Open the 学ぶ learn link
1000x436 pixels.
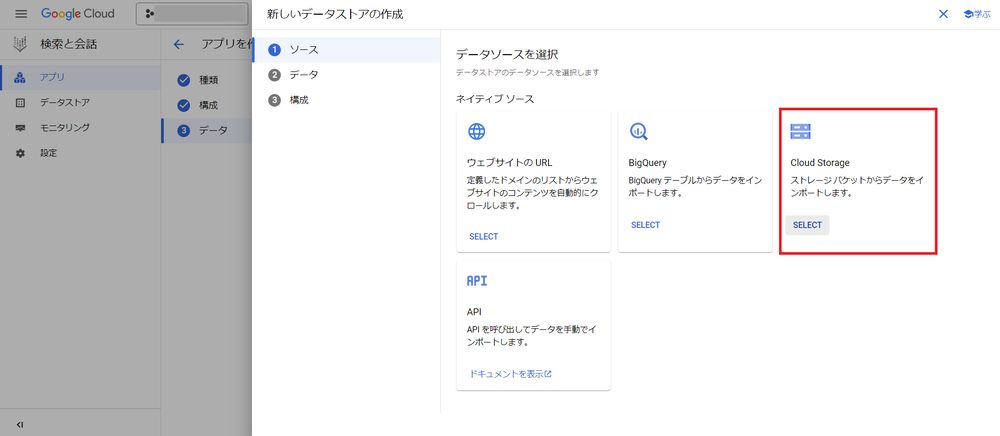pos(976,14)
